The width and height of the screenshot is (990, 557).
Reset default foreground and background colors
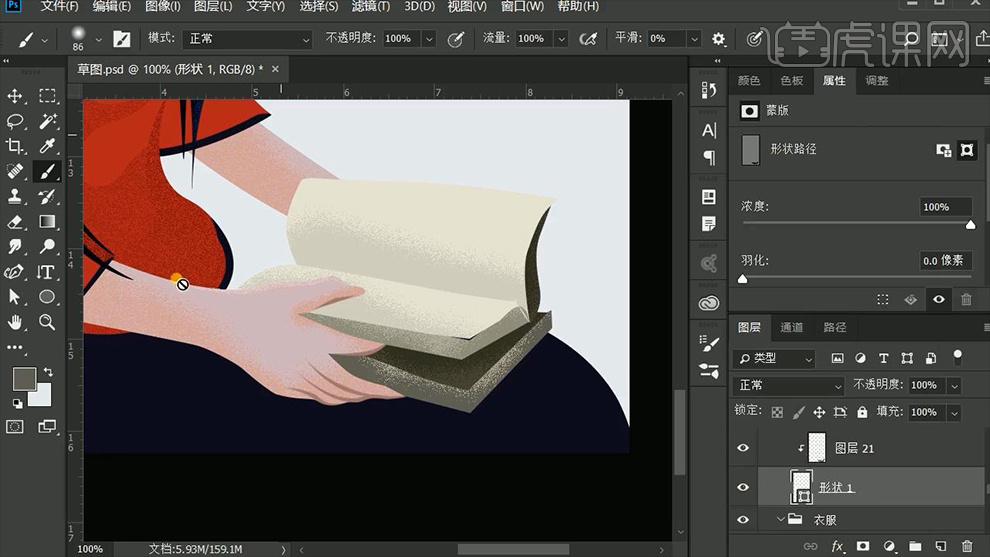pos(17,403)
